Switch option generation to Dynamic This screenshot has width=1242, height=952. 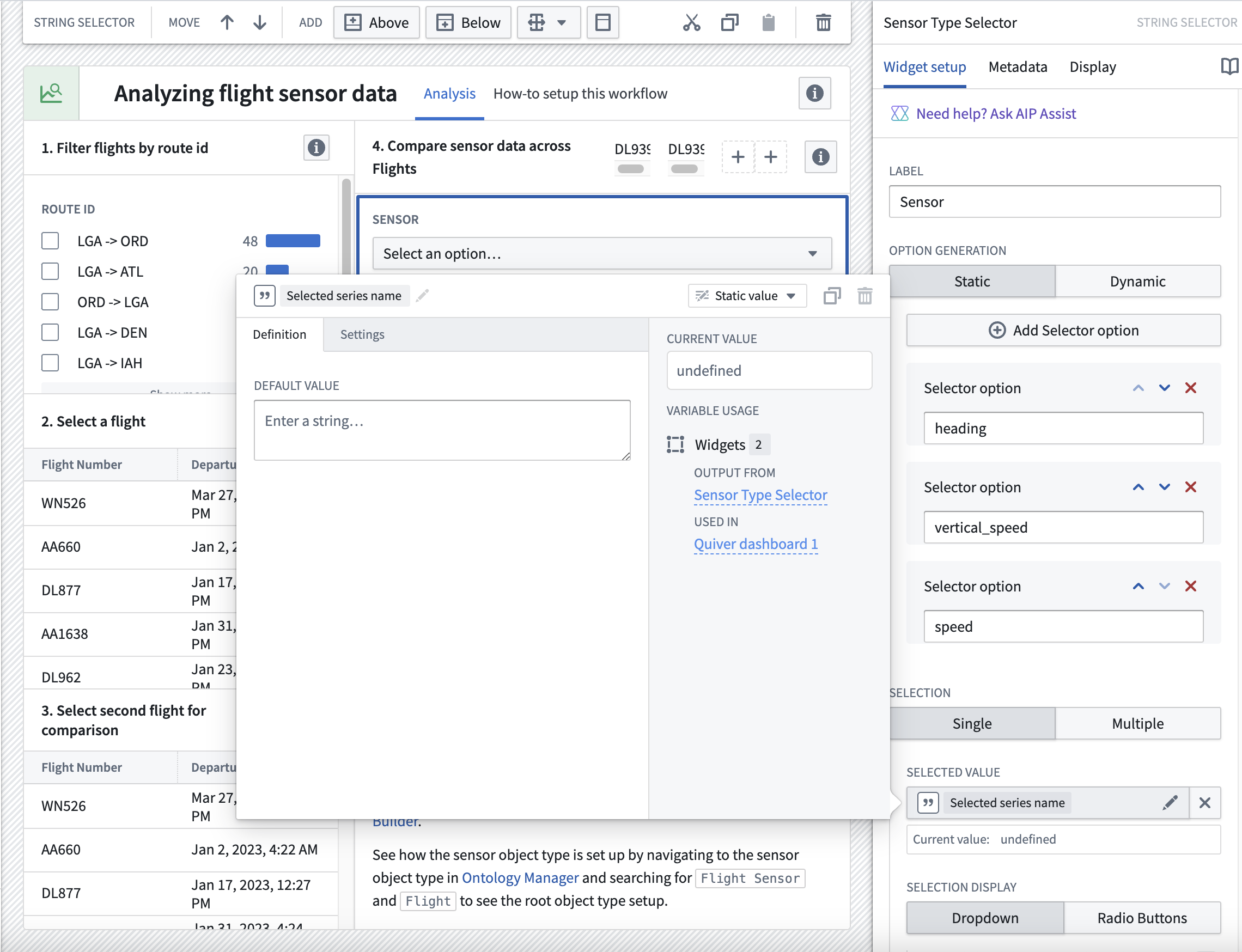(x=1137, y=281)
